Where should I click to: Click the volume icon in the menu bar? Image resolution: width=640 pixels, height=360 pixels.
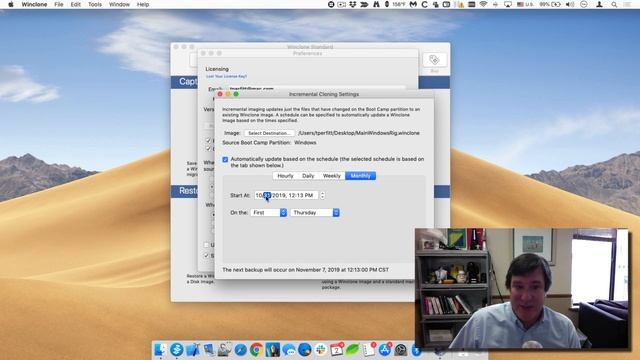tap(570, 4)
